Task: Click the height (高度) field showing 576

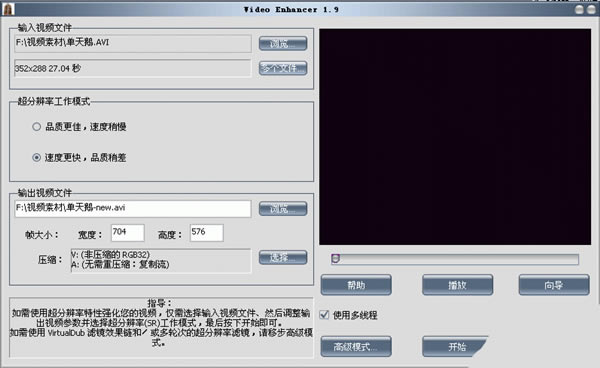Action: tap(207, 233)
